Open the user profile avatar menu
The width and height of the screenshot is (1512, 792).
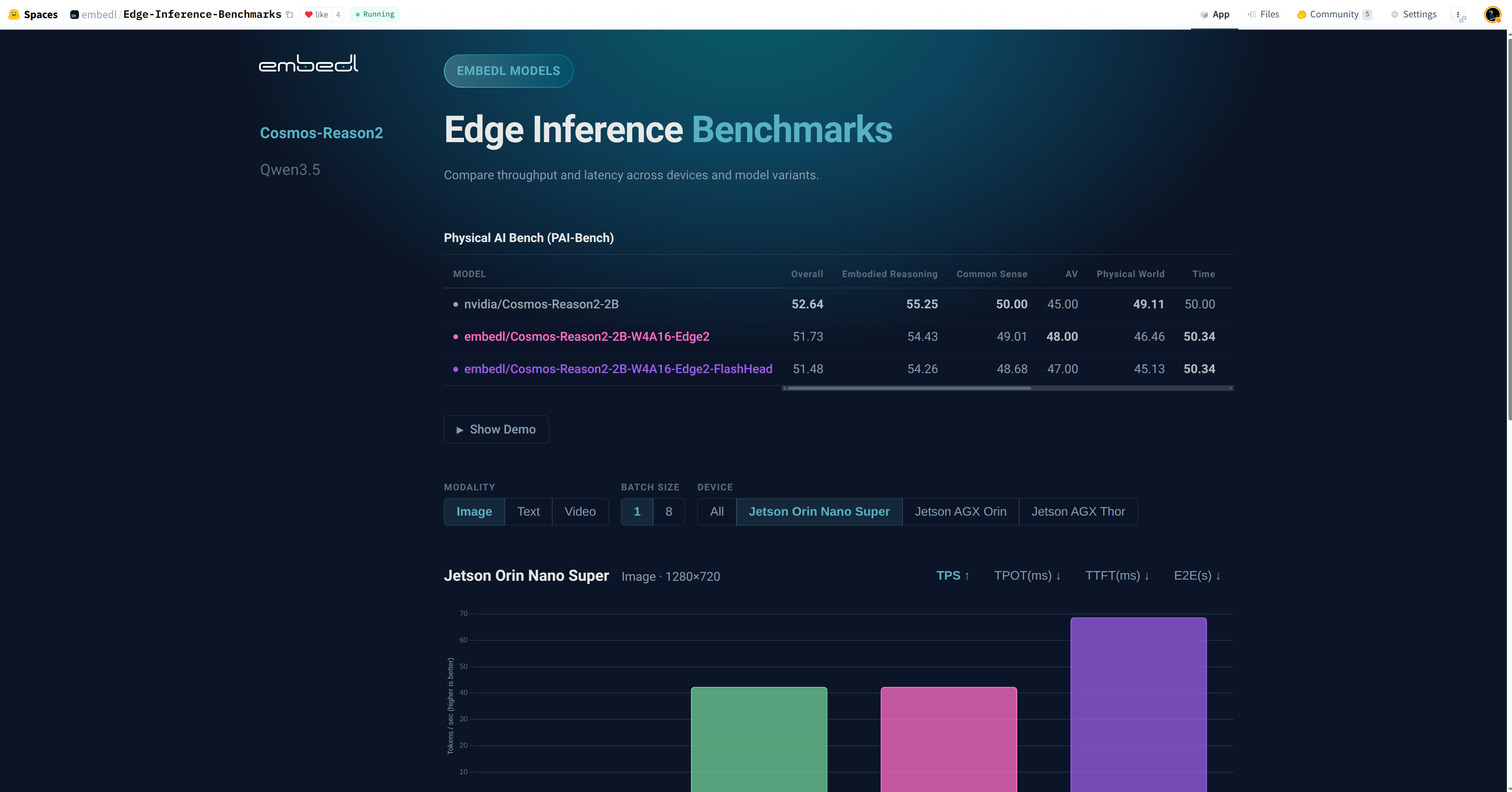(1492, 14)
